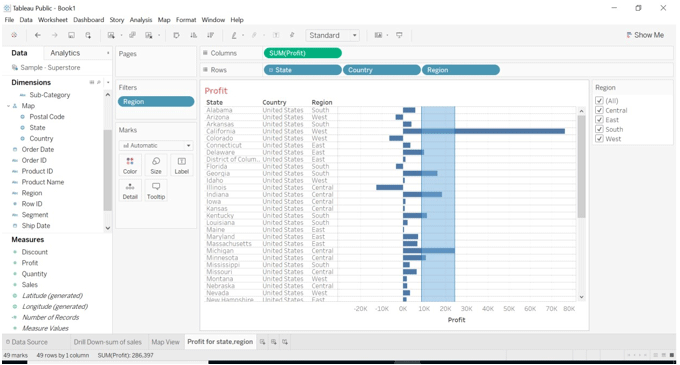Open the Detail marks card

(x=130, y=191)
